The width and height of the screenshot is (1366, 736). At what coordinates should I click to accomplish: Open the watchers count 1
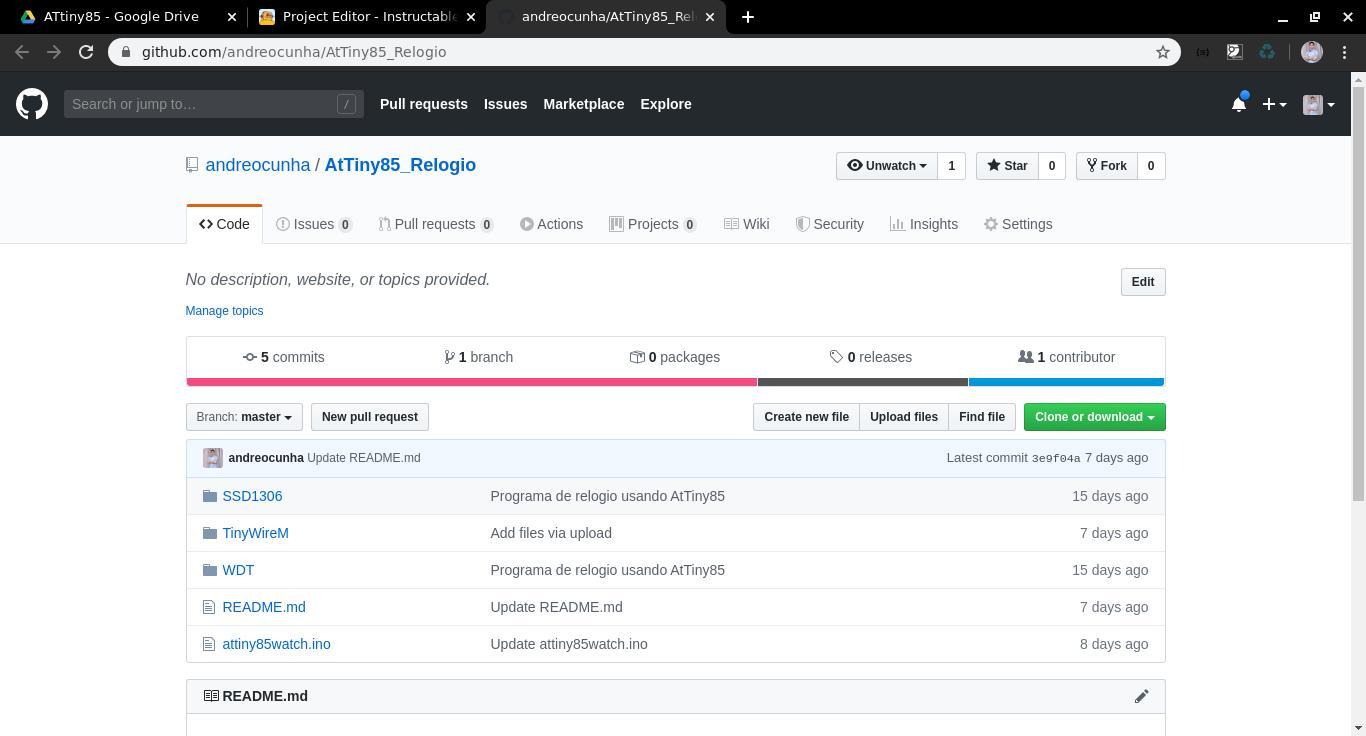coord(951,166)
